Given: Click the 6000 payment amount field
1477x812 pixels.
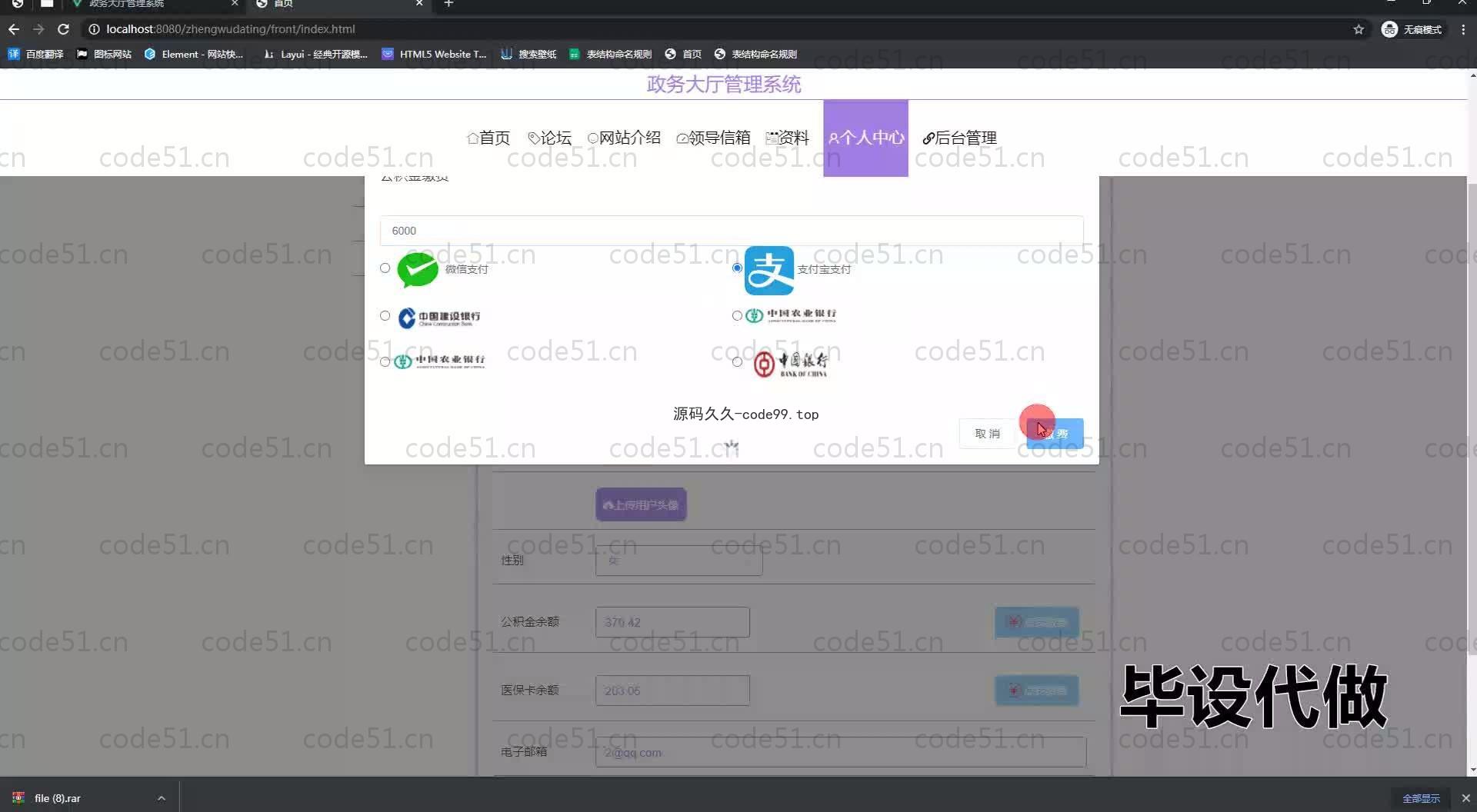Looking at the screenshot, I should 732,231.
